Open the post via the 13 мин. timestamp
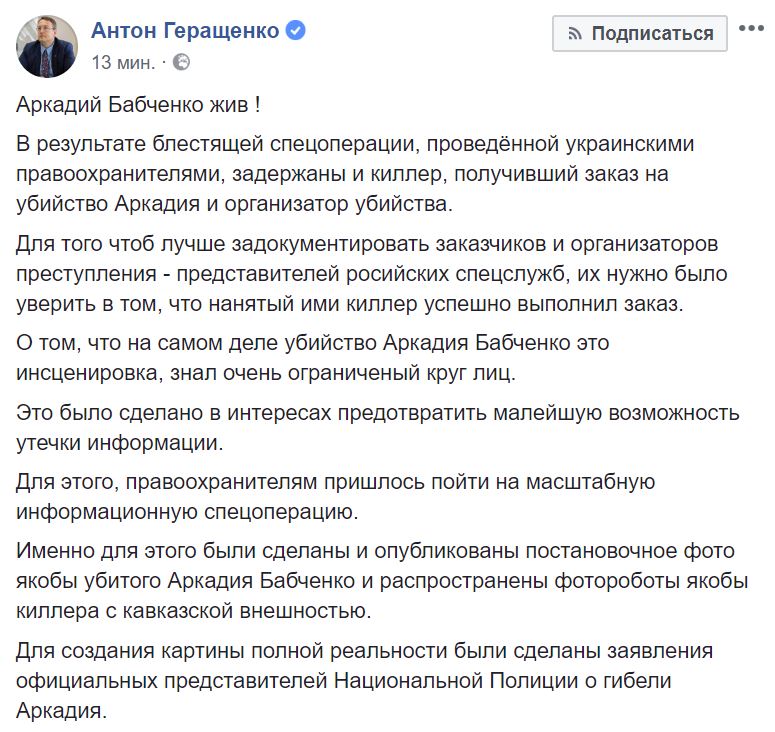The height and width of the screenshot is (732, 775). pyautogui.click(x=122, y=62)
